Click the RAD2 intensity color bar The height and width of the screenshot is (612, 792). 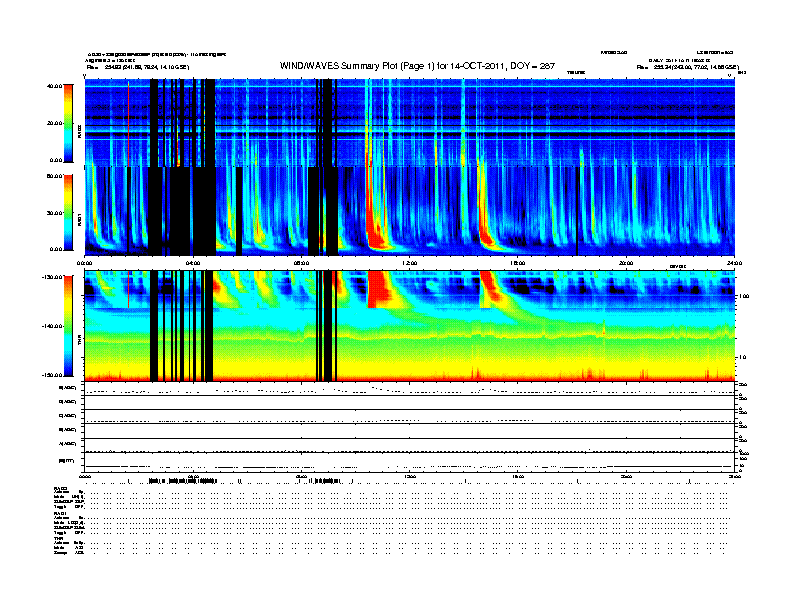[x=68, y=123]
